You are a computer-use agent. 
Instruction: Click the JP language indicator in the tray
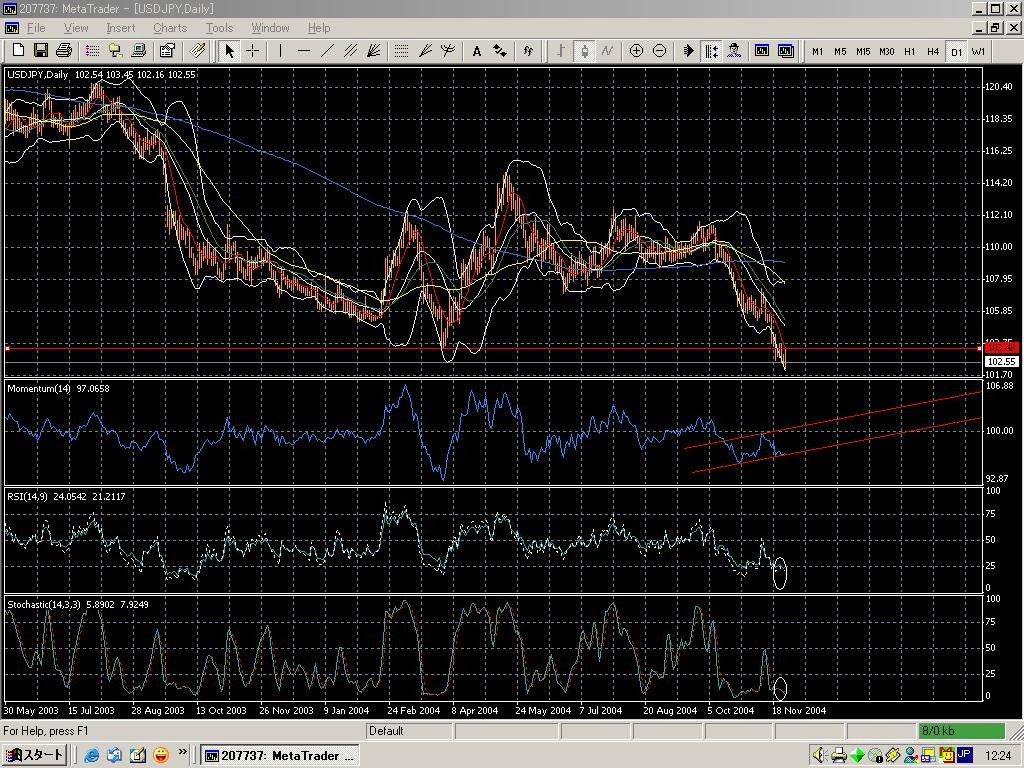pyautogui.click(x=964, y=754)
